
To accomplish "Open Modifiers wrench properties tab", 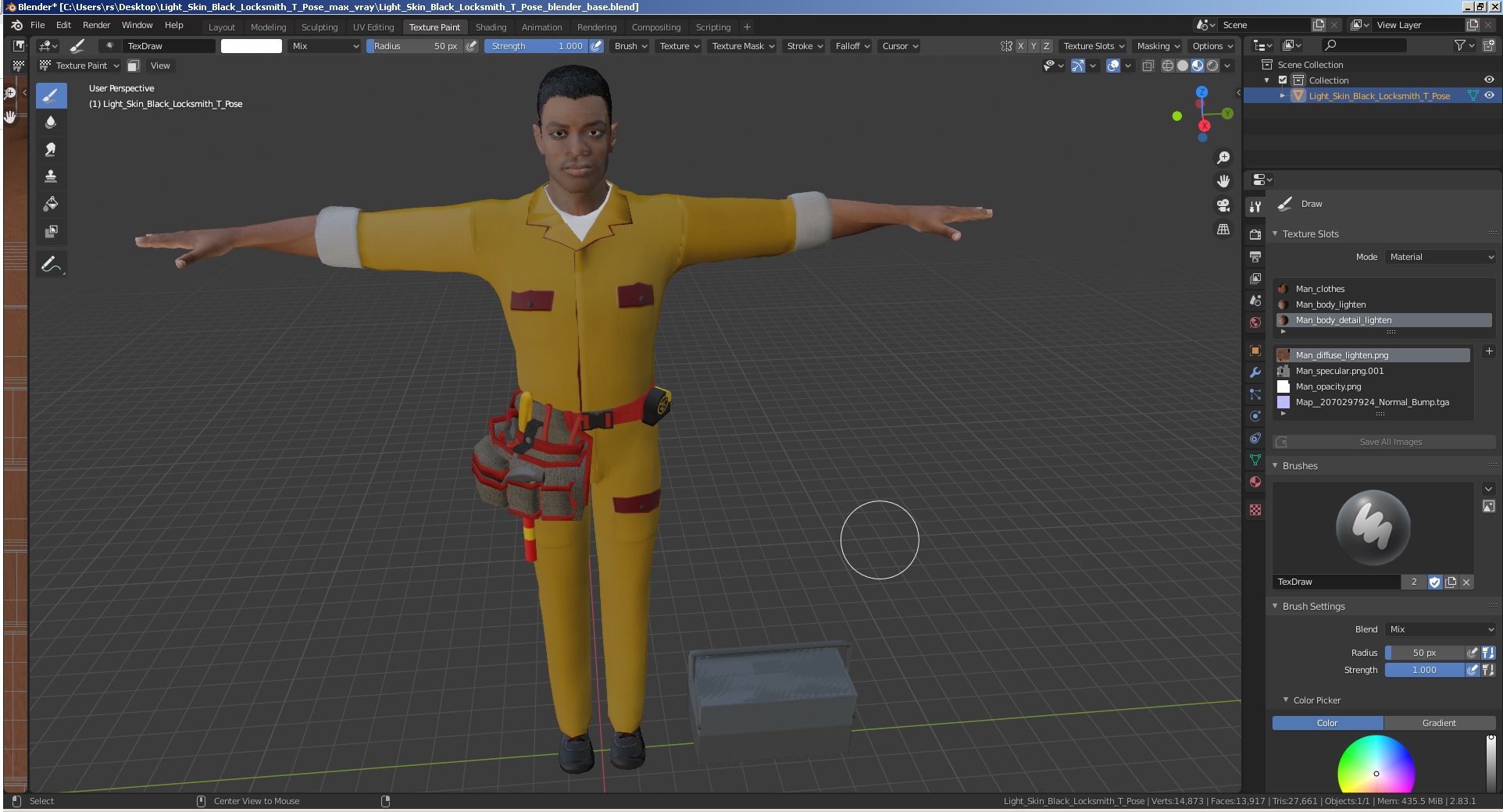I will point(1255,372).
